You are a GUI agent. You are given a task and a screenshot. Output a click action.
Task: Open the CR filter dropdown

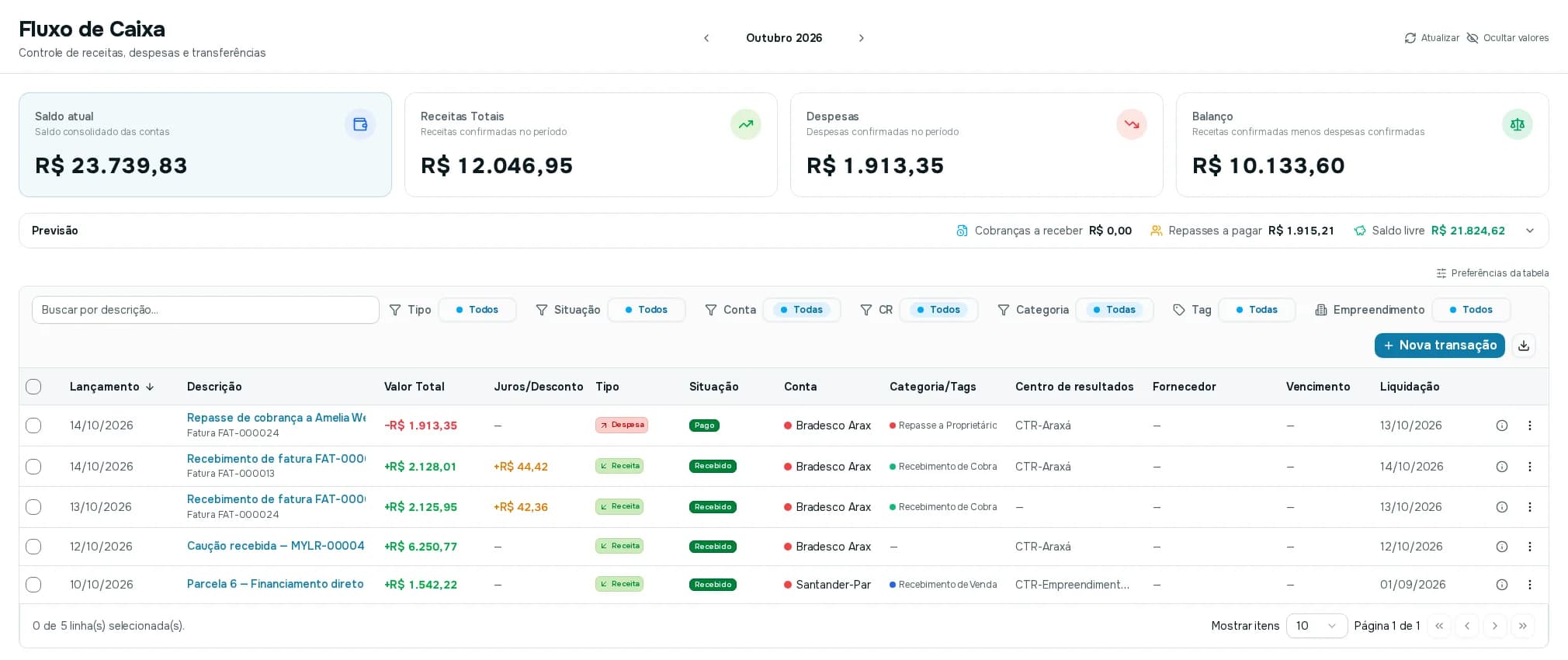938,310
